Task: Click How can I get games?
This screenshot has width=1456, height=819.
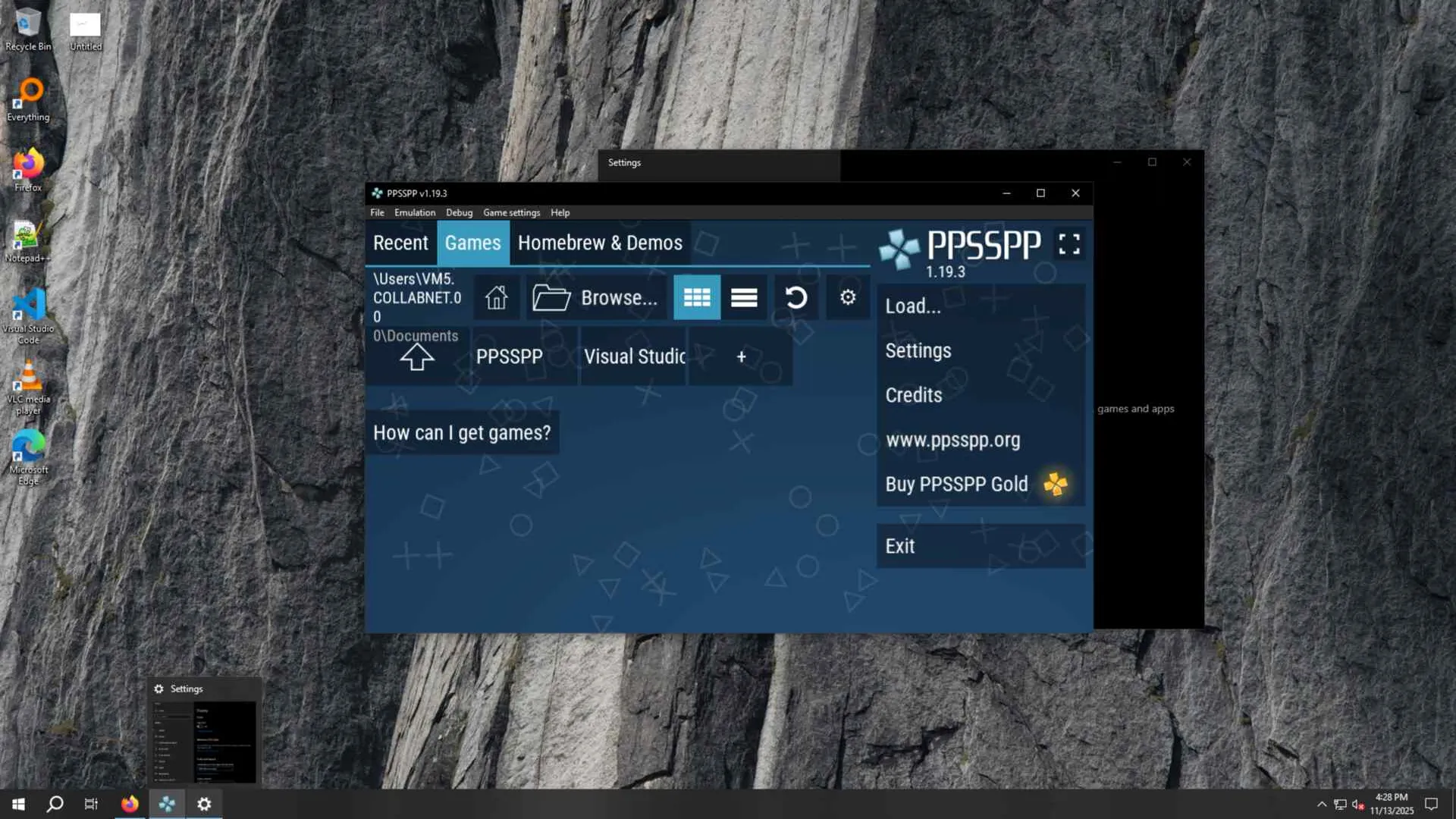Action: pyautogui.click(x=462, y=433)
